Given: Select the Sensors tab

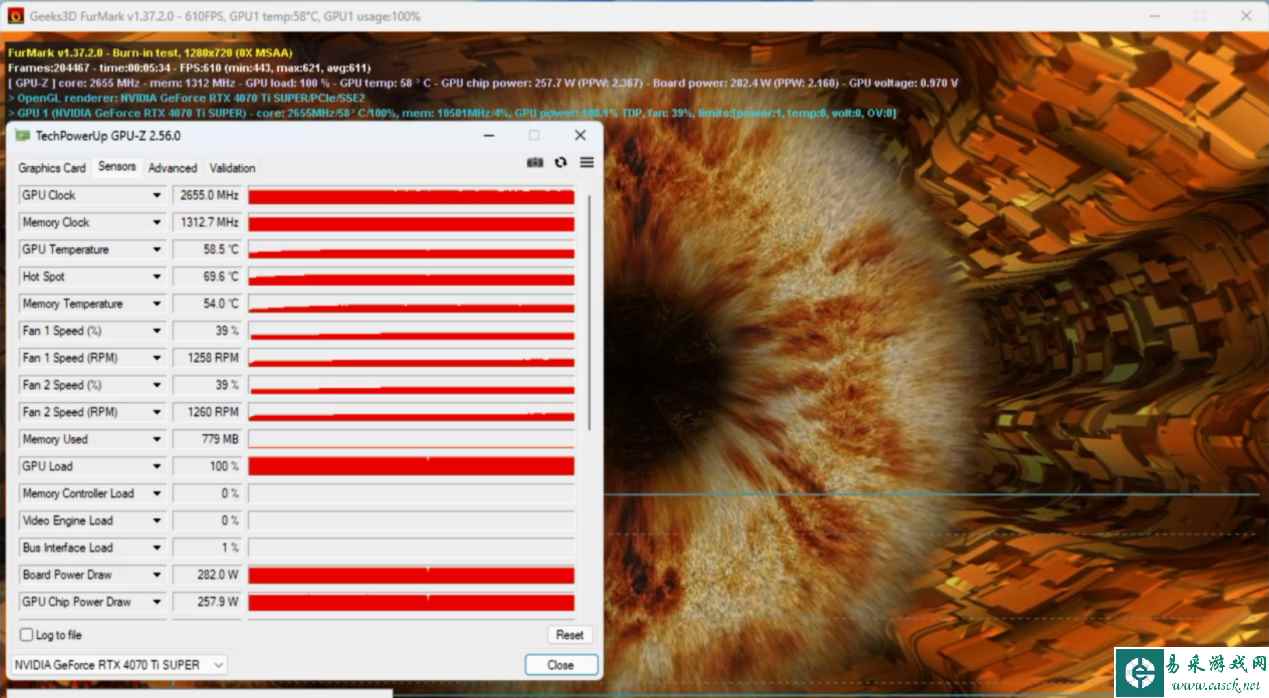Looking at the screenshot, I should pyautogui.click(x=117, y=167).
